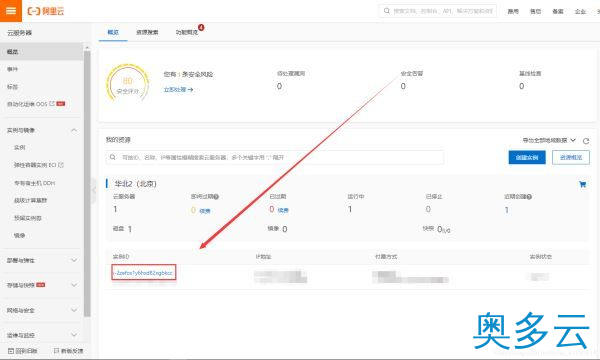Open 事件 in the sidebar
Viewport: 600px width, 360px height.
click(13, 69)
